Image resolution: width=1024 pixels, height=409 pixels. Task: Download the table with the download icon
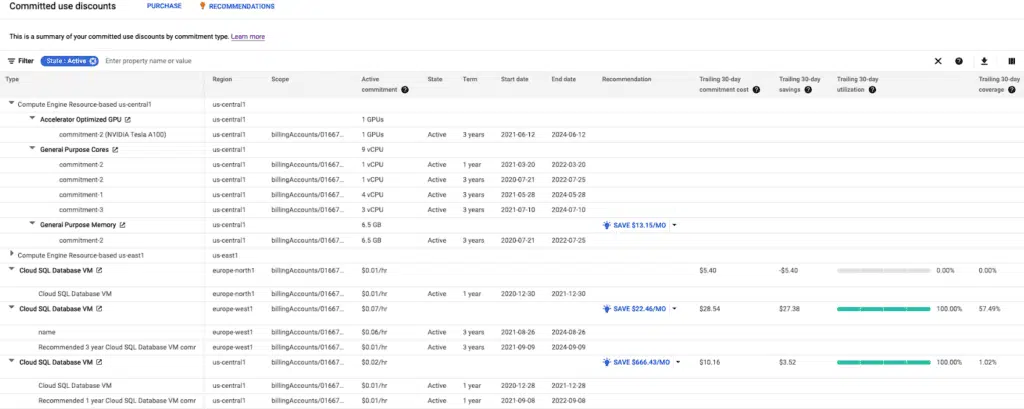tap(984, 61)
